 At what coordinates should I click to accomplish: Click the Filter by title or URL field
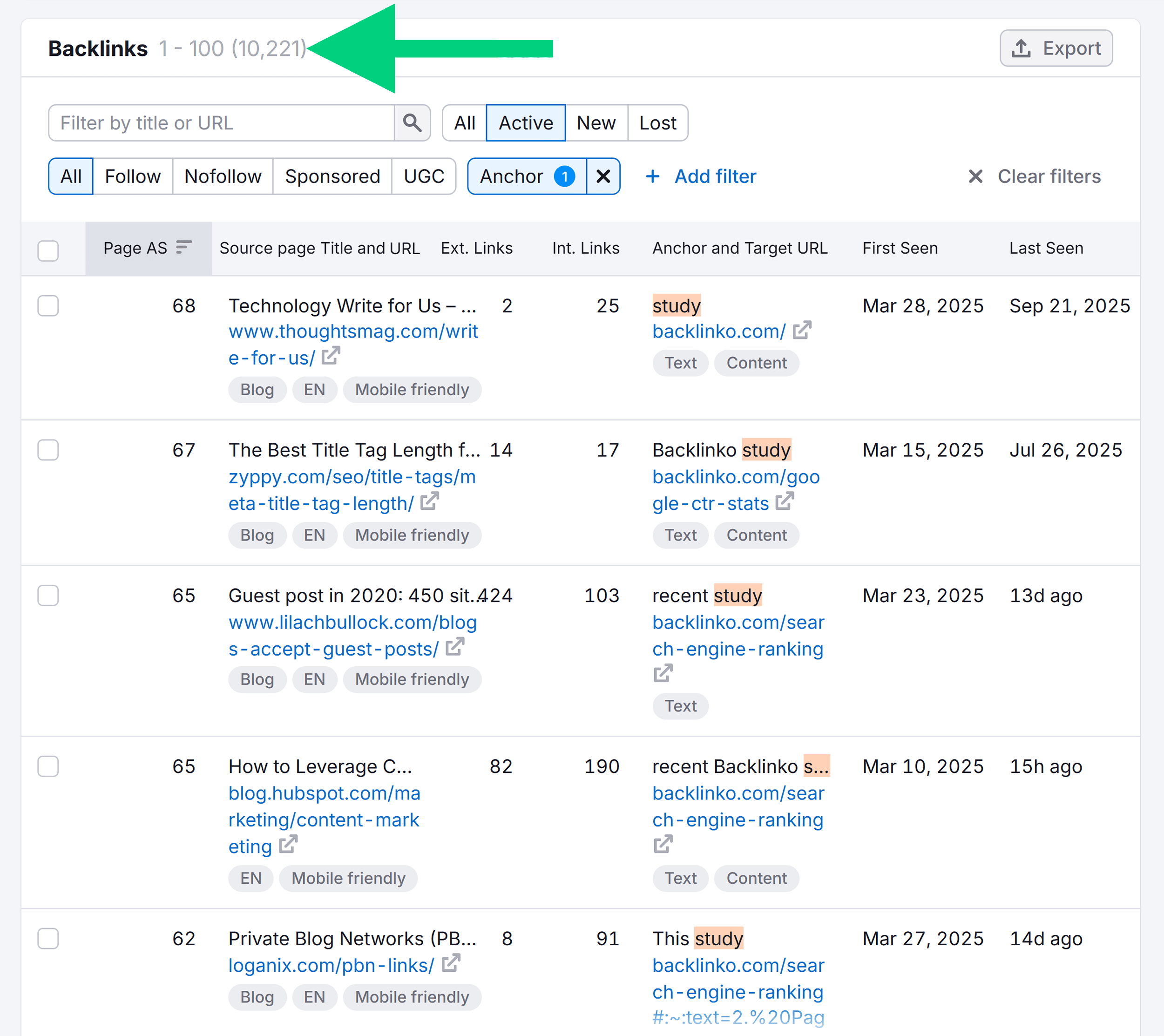[x=222, y=123]
